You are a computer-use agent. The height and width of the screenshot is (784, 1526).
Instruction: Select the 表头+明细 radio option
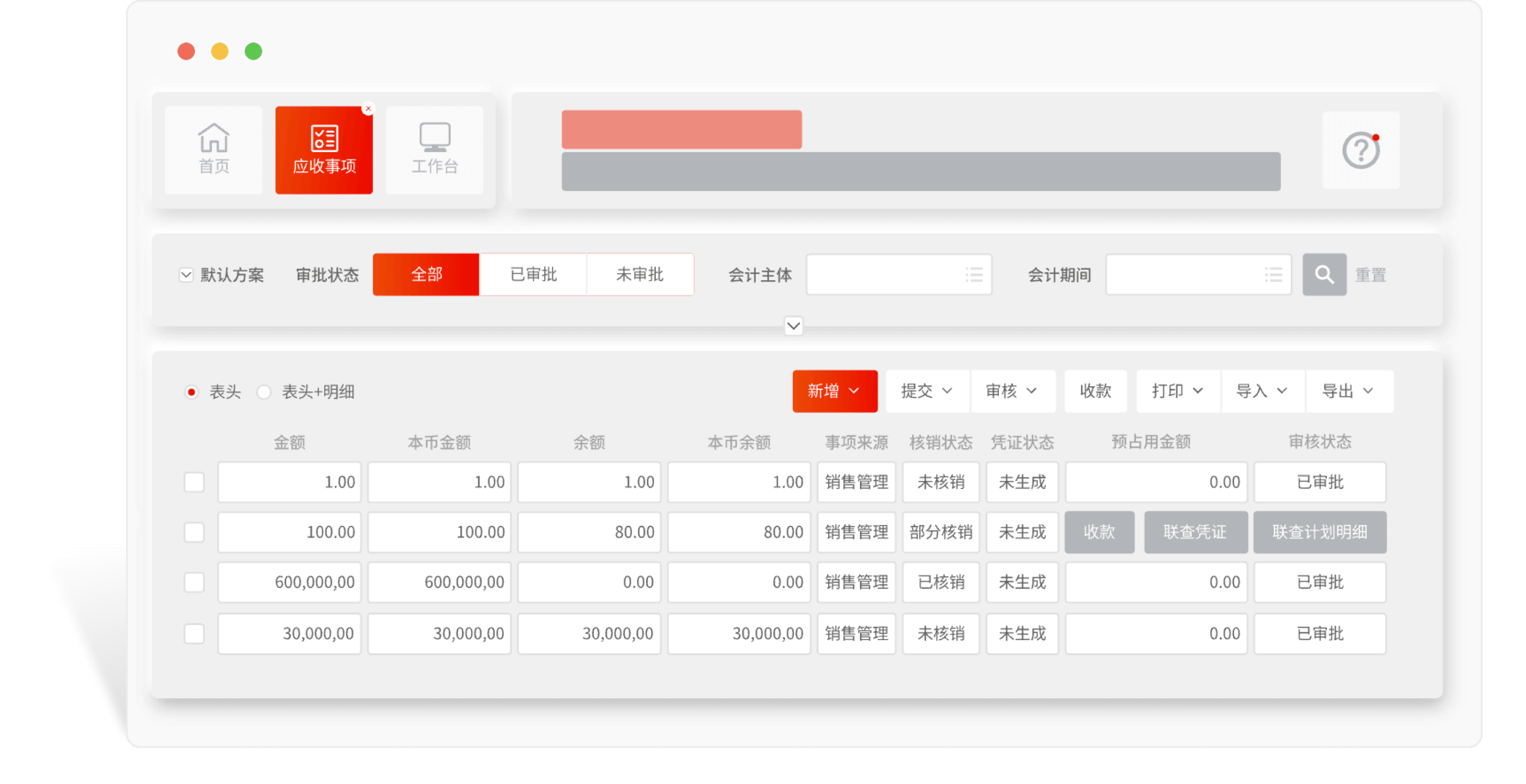coord(265,391)
